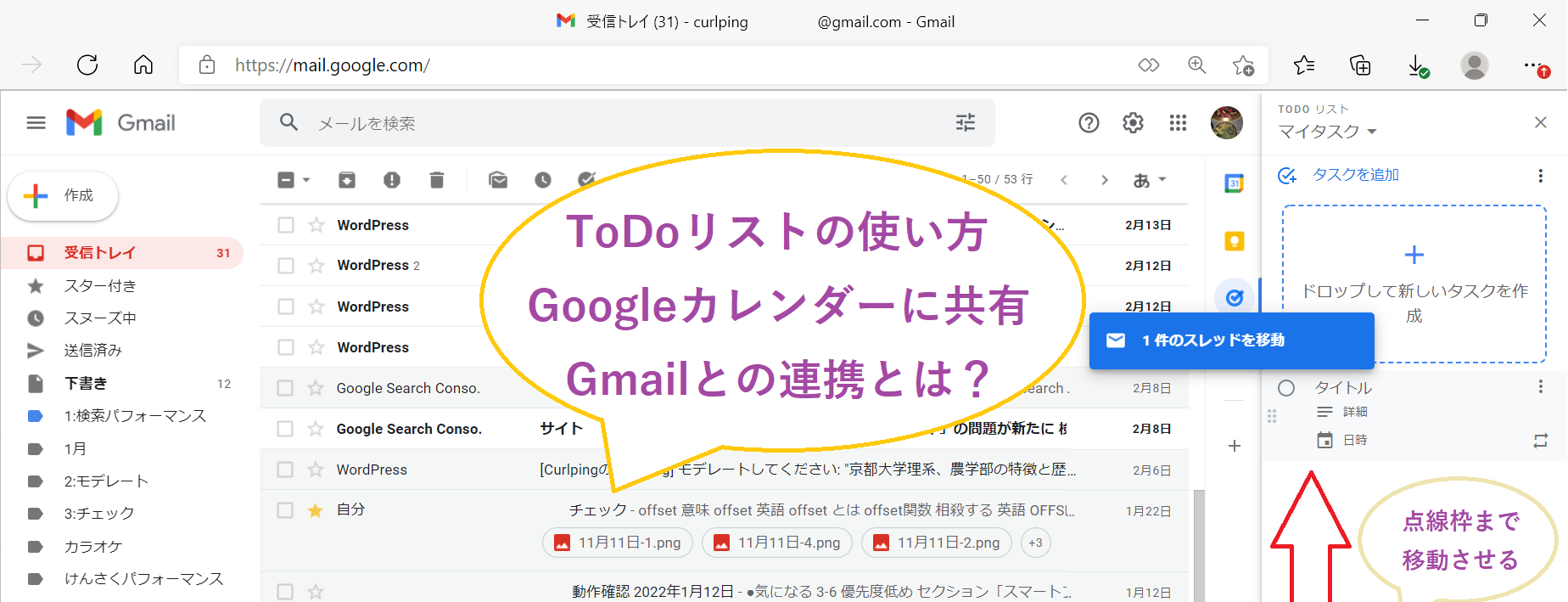The width and height of the screenshot is (1568, 602).
Task: Open the Gmail support help icon
Action: click(x=1089, y=123)
